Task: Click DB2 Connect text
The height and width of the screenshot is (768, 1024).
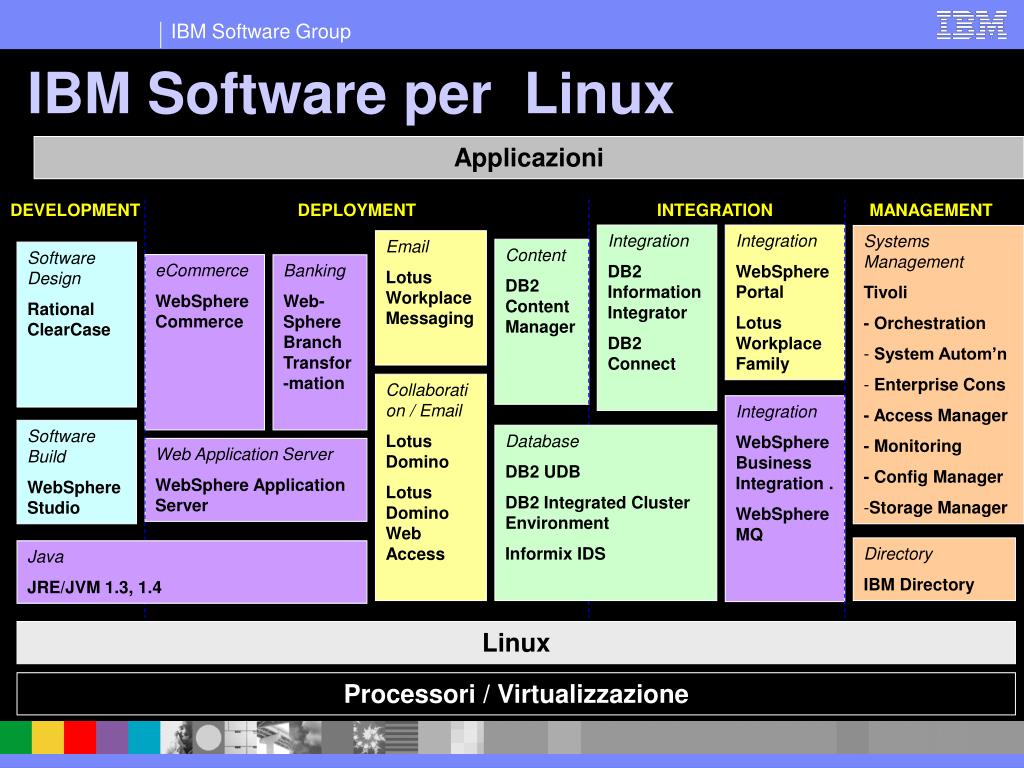Action: click(641, 353)
